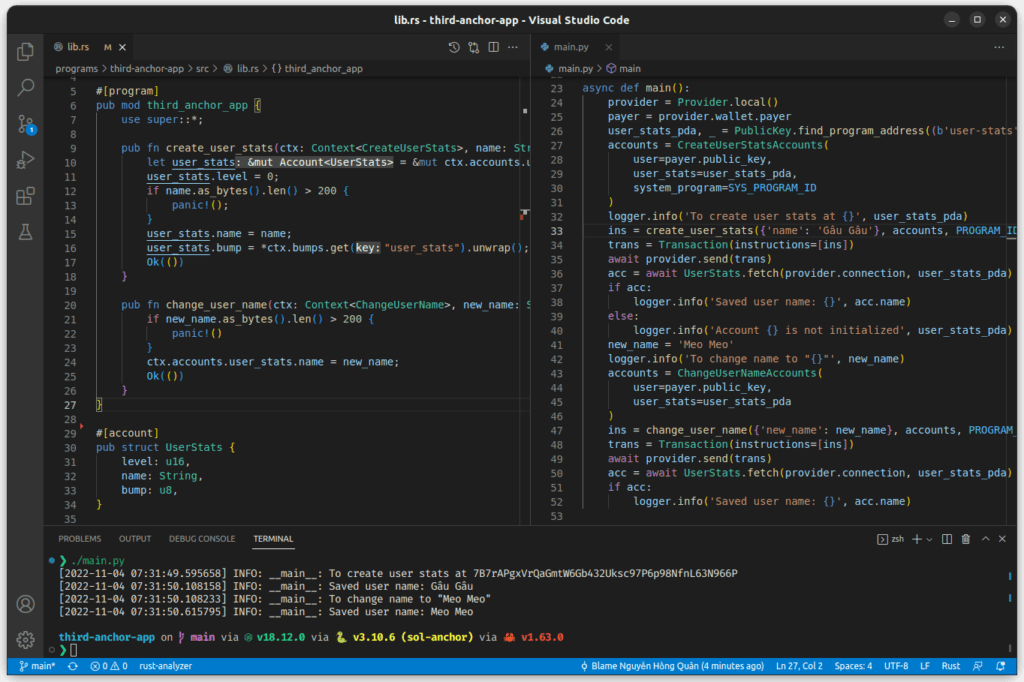This screenshot has height=682, width=1024.
Task: Open the Explorer view in activity bar
Action: (26, 51)
